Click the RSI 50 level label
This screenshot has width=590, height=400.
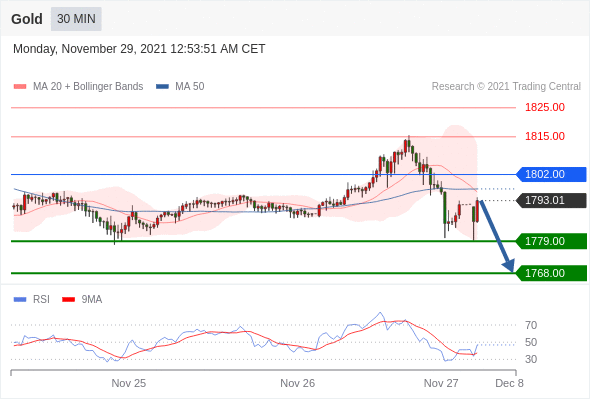click(x=531, y=342)
